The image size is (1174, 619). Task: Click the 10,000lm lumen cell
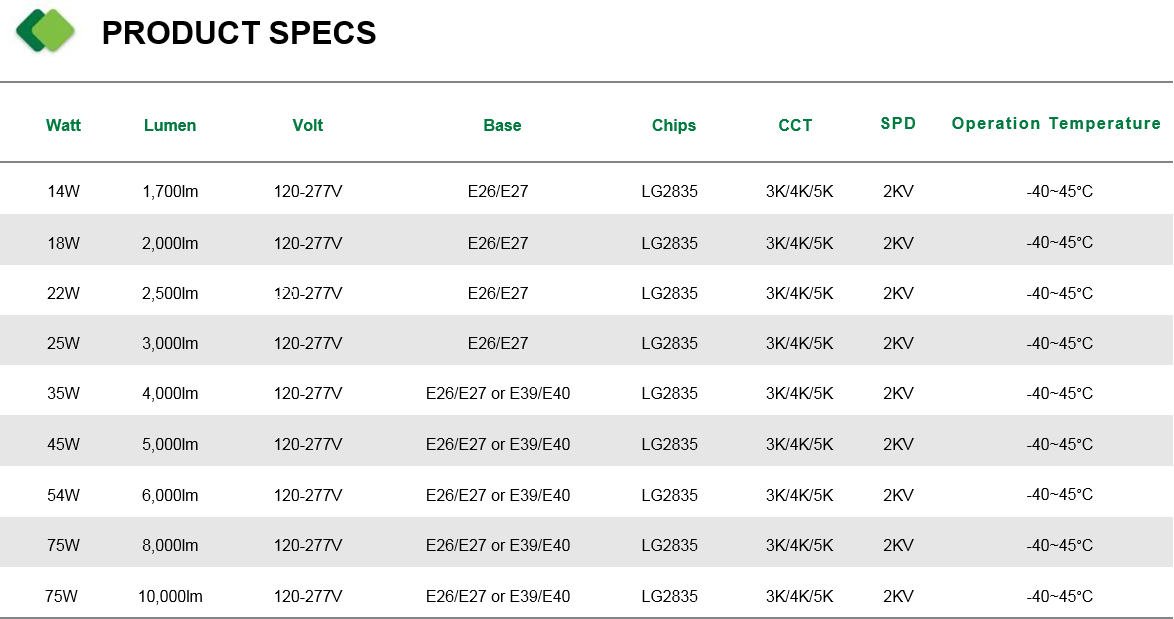coord(170,596)
